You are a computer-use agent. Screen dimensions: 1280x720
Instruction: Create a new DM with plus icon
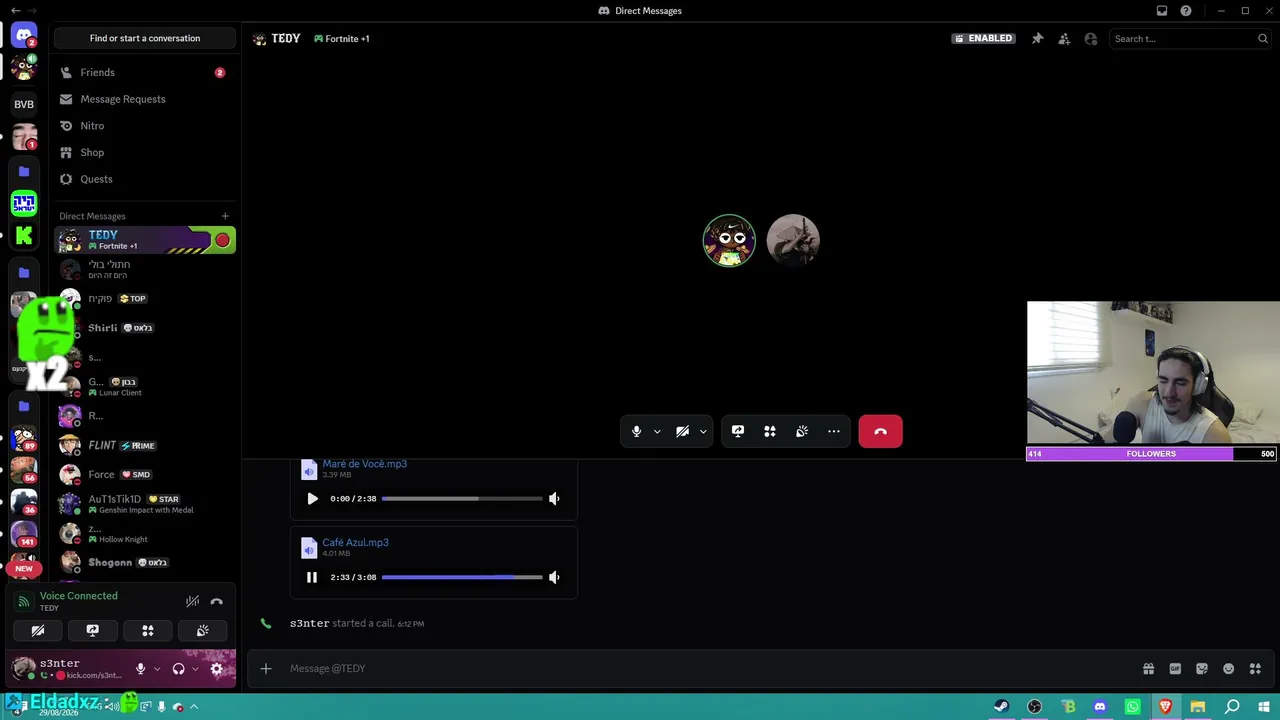[225, 216]
